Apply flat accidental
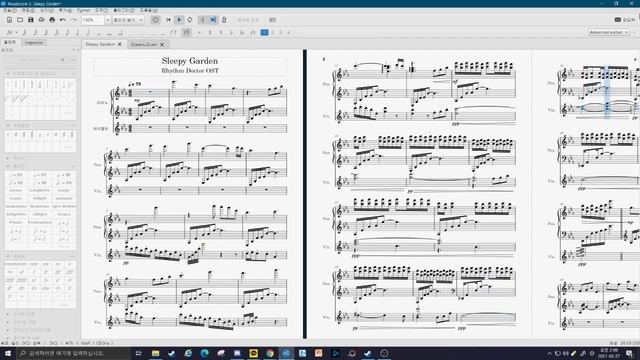 point(231,32)
